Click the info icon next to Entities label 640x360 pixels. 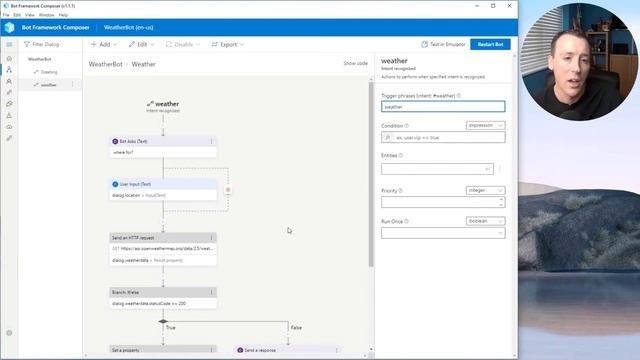[400, 156]
